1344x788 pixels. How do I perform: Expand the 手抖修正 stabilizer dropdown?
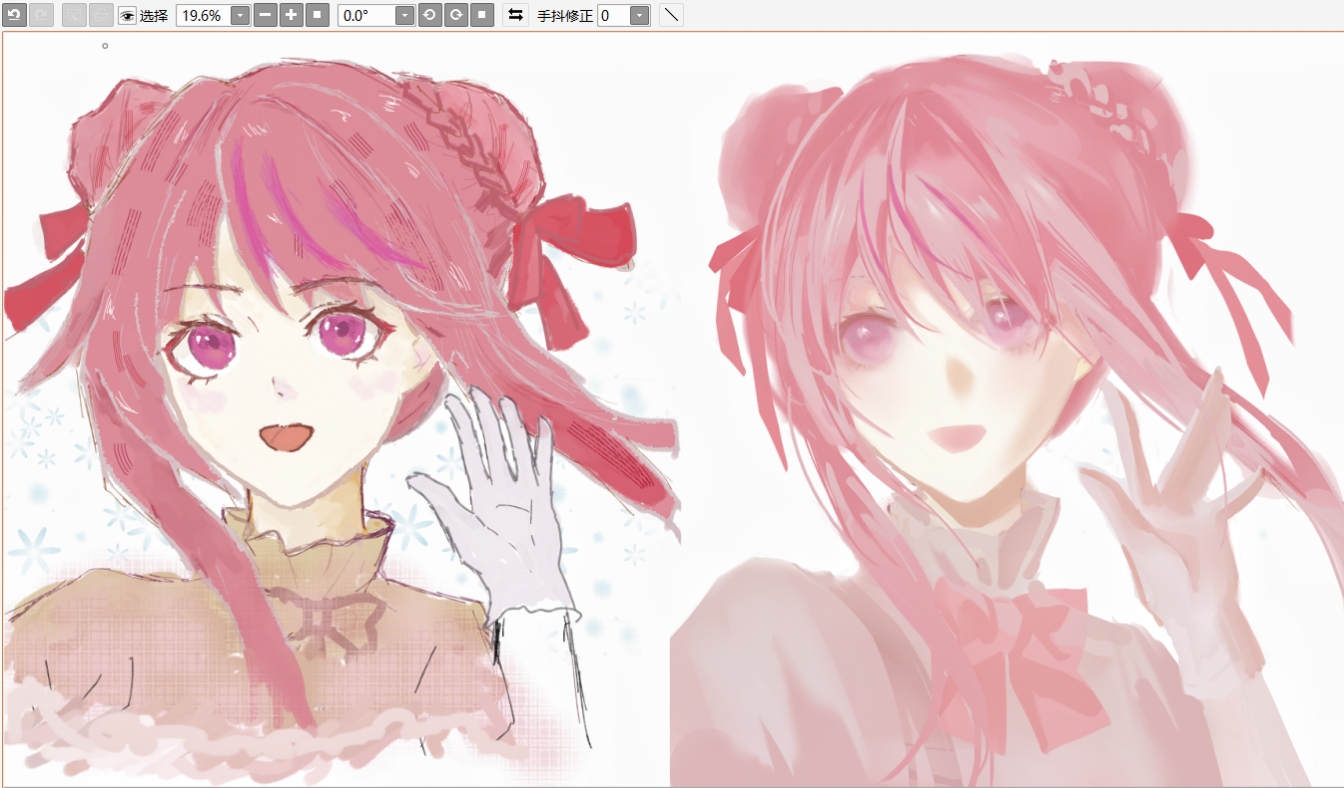tap(639, 16)
